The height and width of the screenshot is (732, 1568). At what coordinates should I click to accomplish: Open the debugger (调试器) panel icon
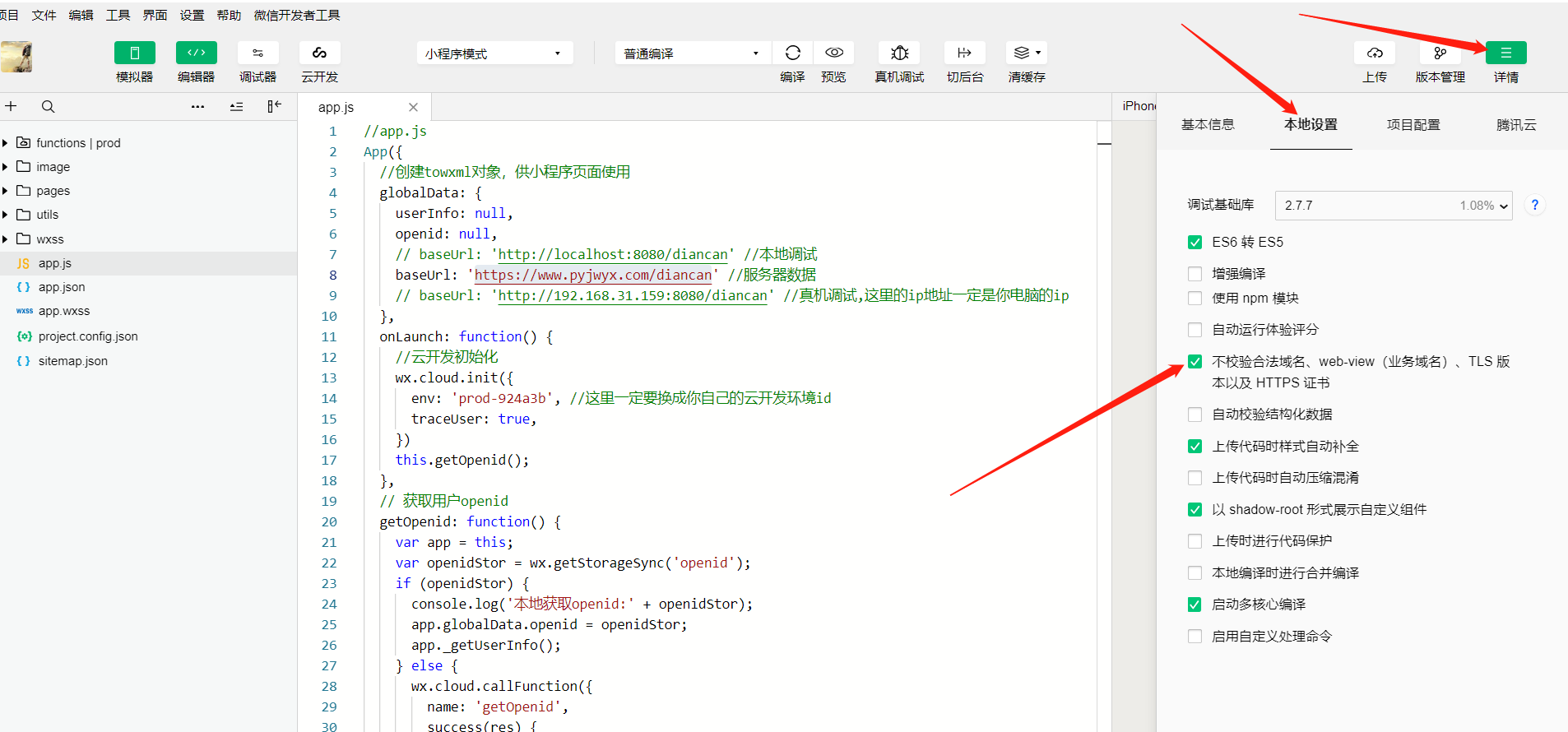coord(257,53)
